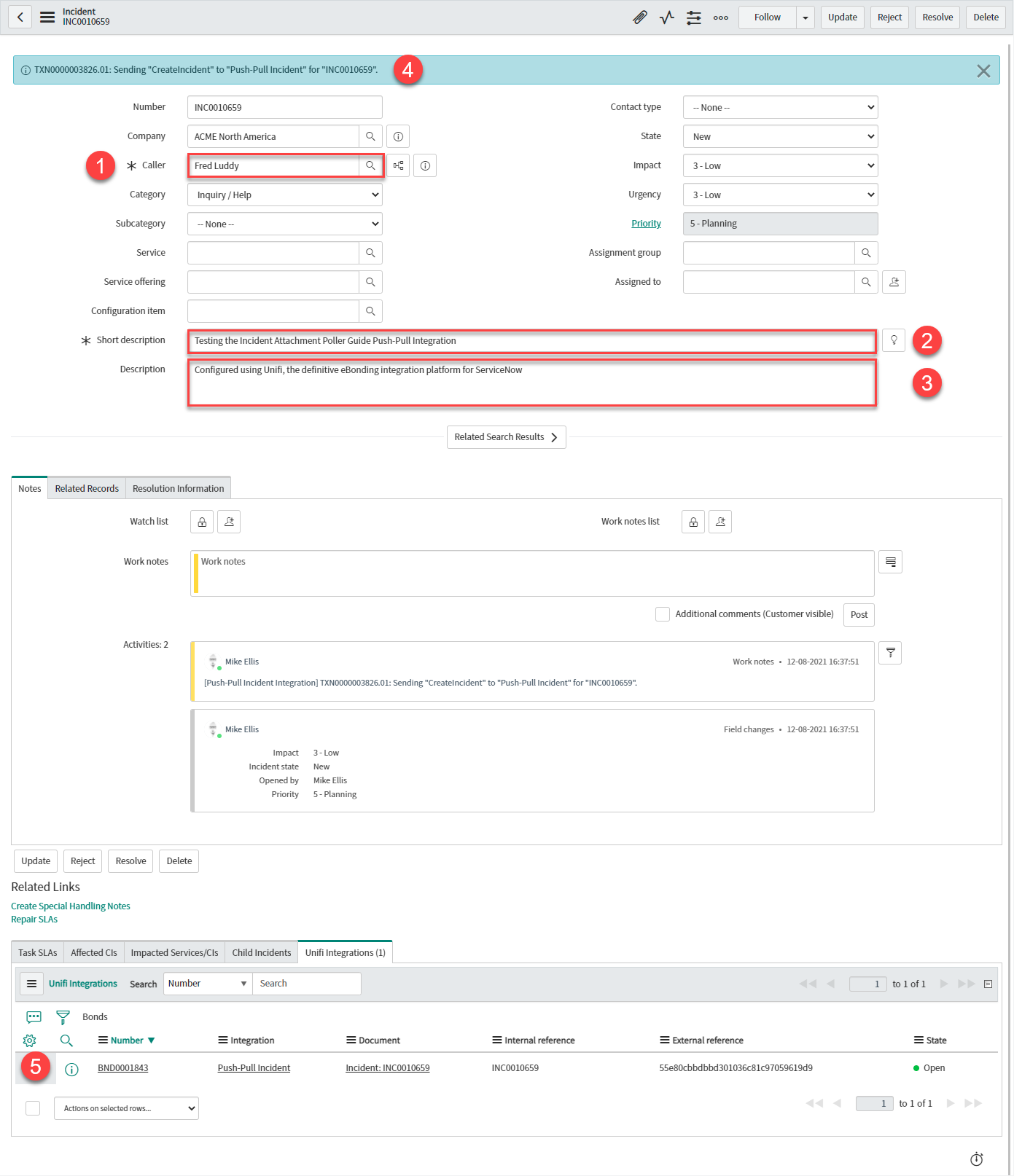Switch to the Child Incidents tab
The height and width of the screenshot is (1176, 1014).
click(261, 952)
